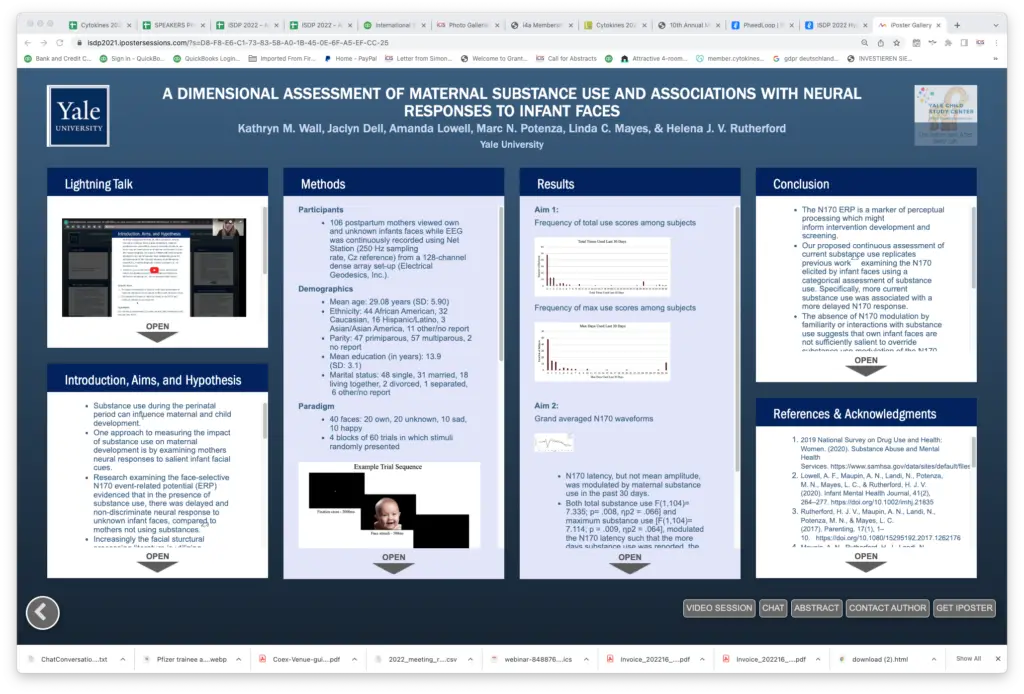The height and width of the screenshot is (694, 1024).
Task: Switch to the Photo Galleries browser tab
Action: (x=467, y=25)
